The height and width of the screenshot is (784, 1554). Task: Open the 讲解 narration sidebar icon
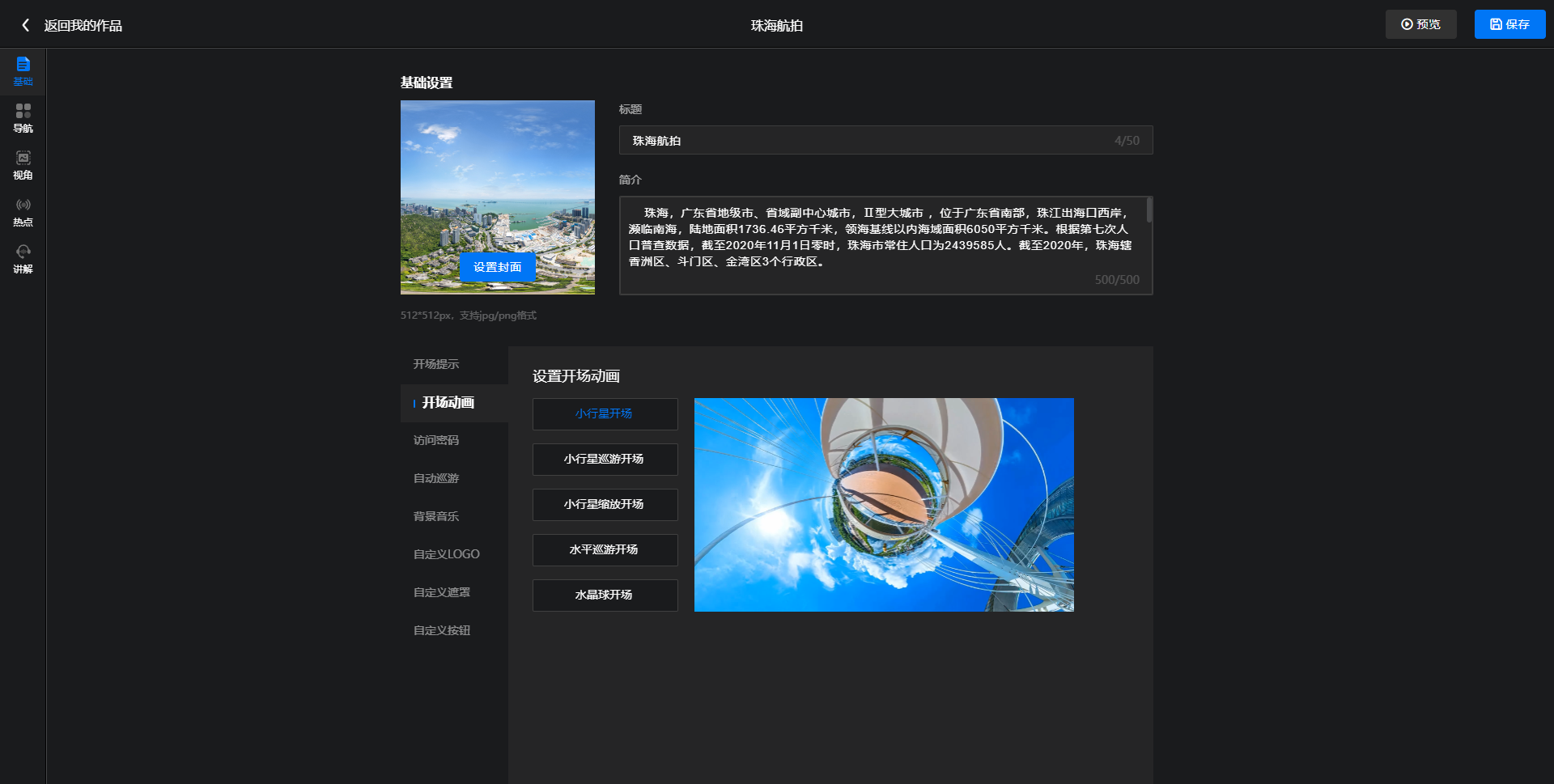click(x=23, y=259)
